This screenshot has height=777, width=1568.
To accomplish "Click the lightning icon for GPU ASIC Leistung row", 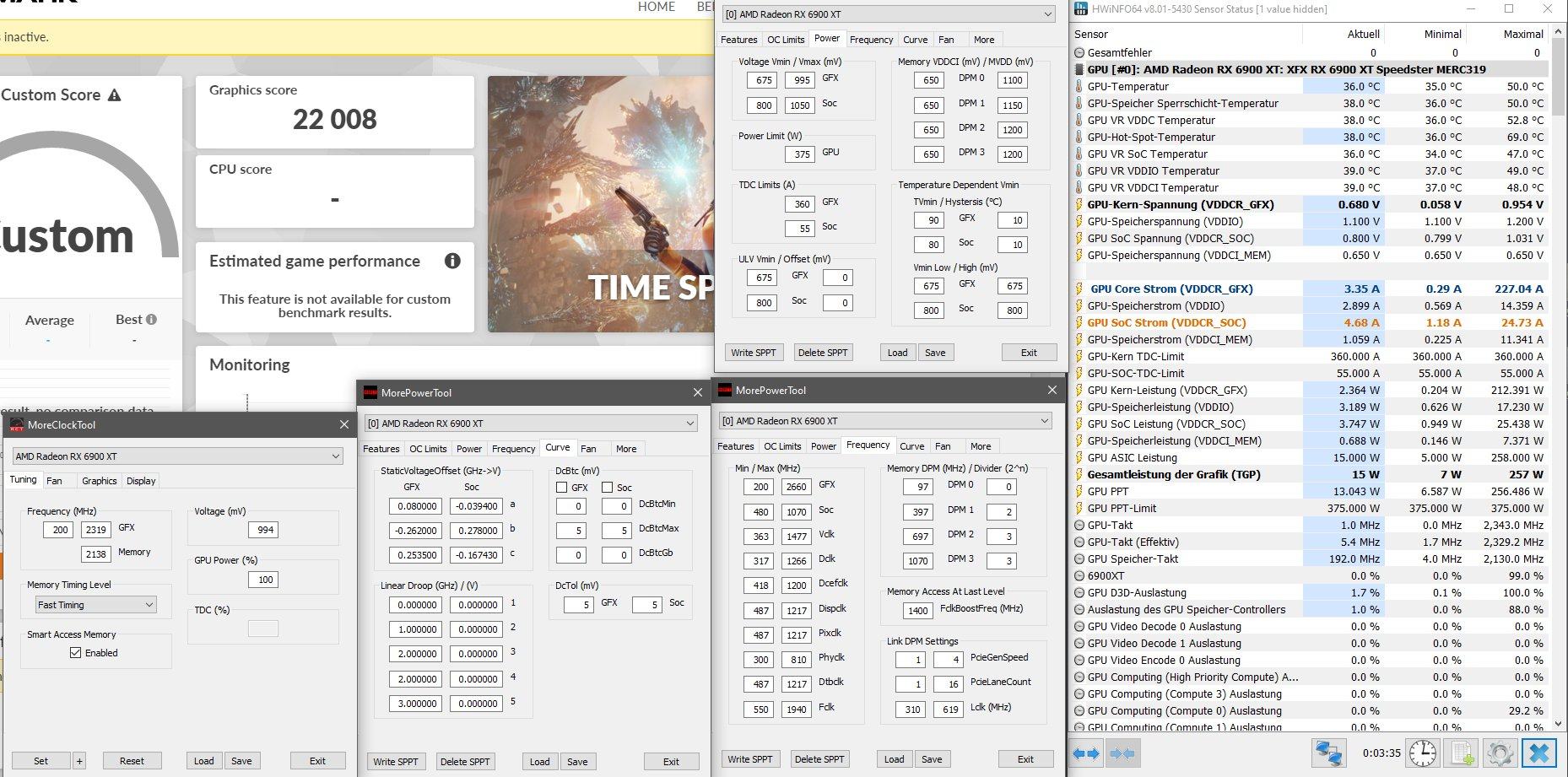I will coord(1079,457).
